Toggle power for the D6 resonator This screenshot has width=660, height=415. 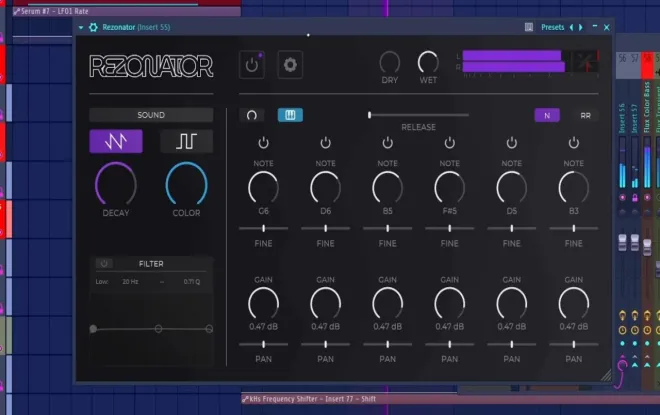[x=325, y=143]
